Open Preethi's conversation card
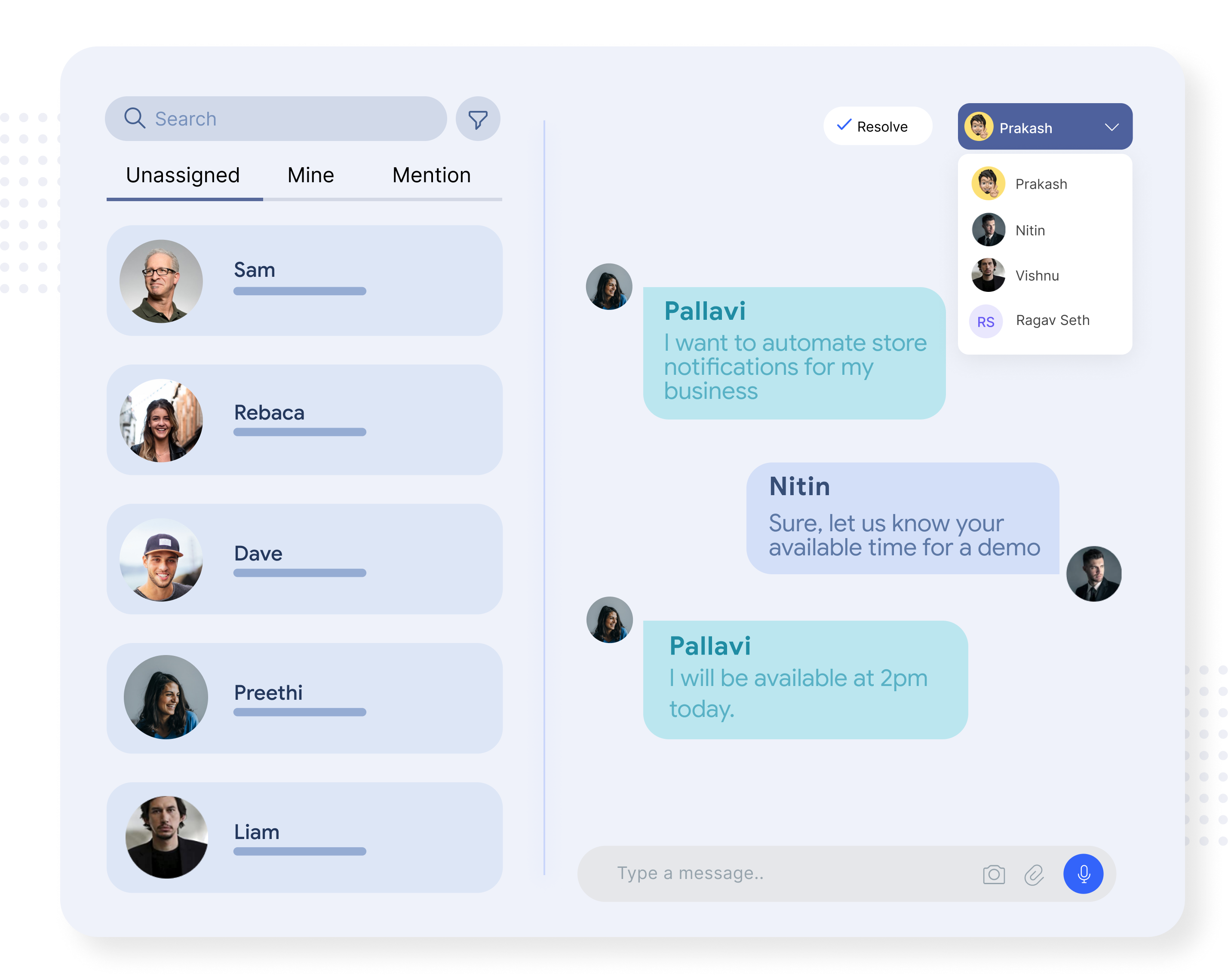This screenshot has height=980, width=1228. point(304,699)
